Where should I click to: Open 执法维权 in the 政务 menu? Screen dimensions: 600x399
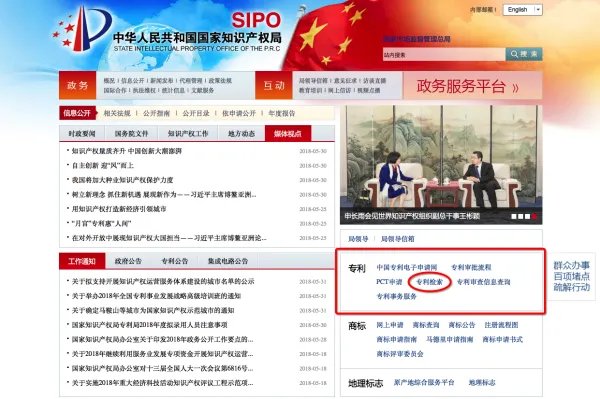[144, 90]
